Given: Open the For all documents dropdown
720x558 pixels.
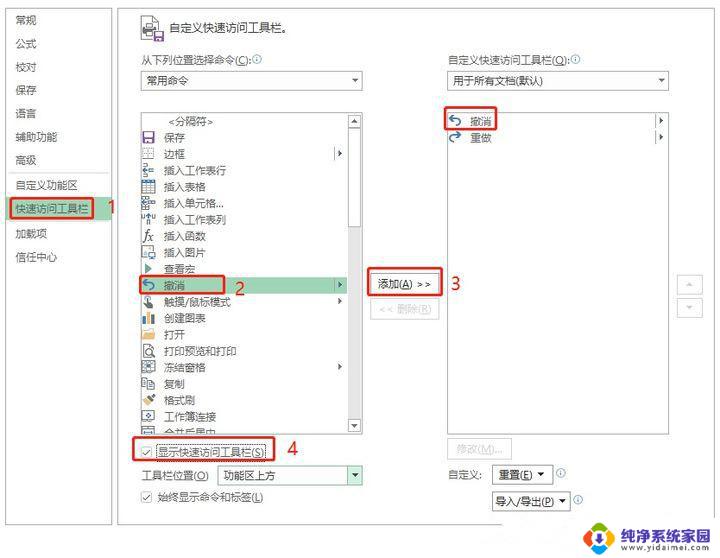Looking at the screenshot, I should pyautogui.click(x=558, y=81).
